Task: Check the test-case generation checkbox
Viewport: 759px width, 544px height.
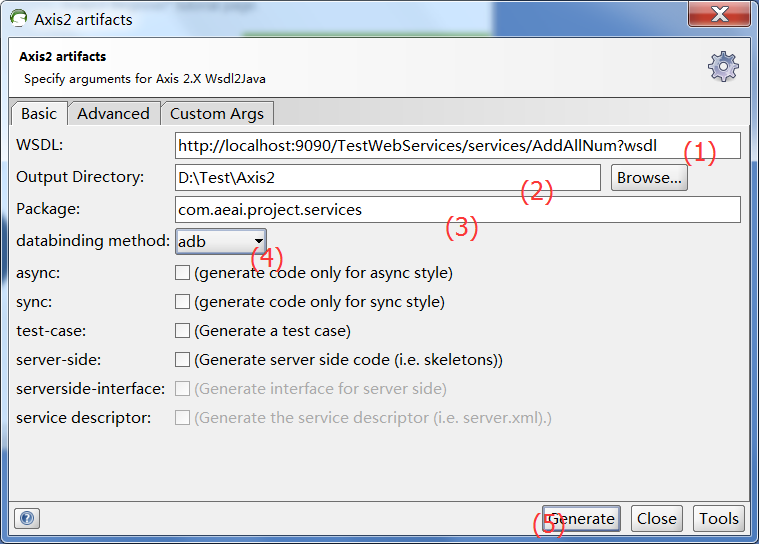Action: coord(182,331)
